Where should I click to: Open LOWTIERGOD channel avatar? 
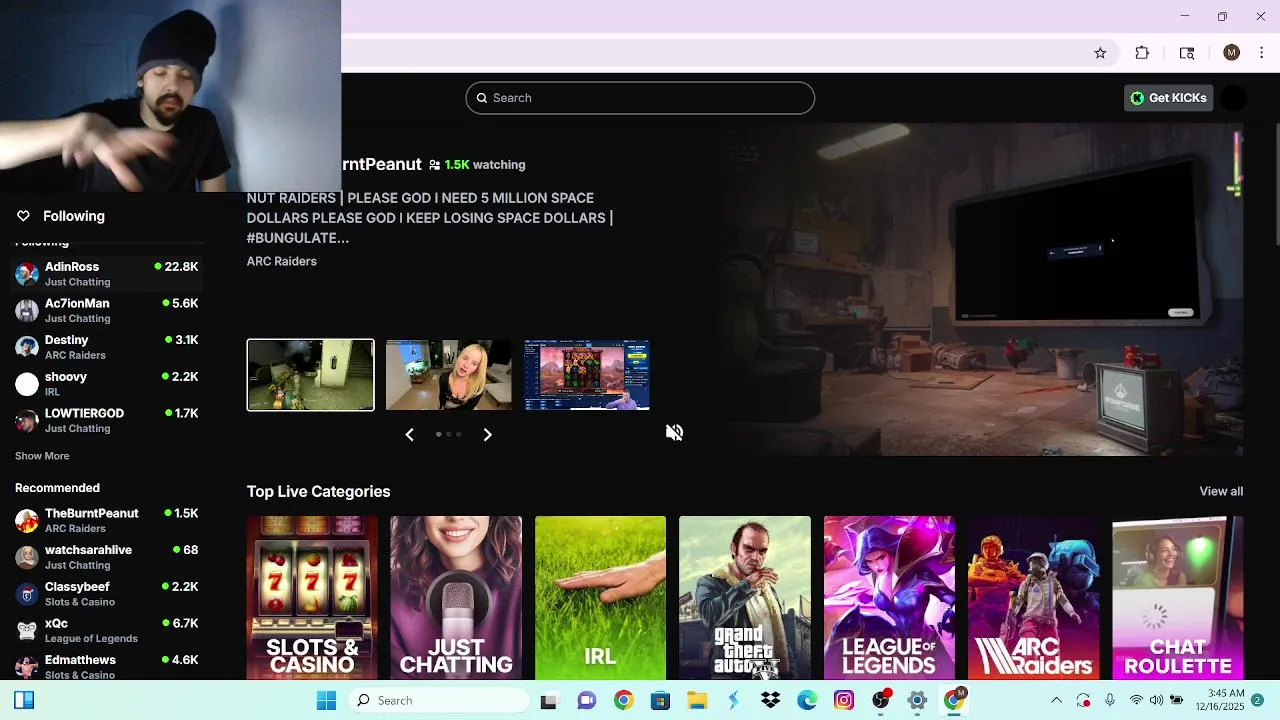click(x=27, y=420)
